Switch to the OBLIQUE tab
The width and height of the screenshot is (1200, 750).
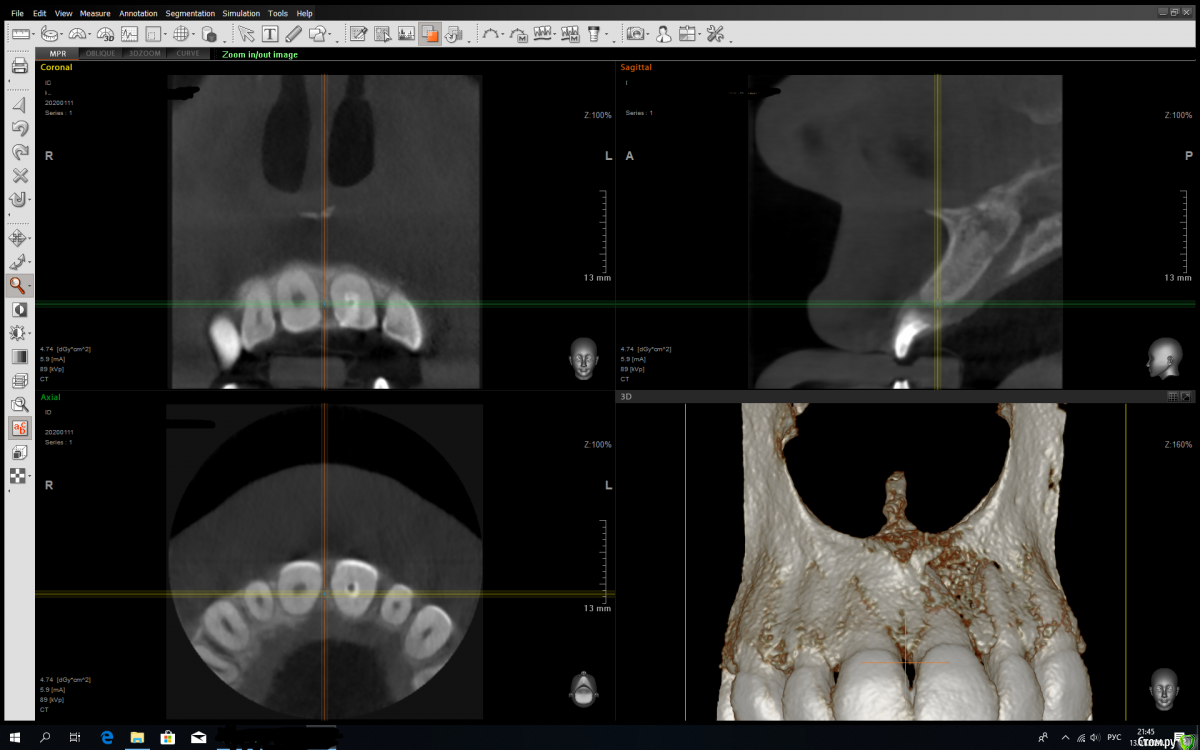pos(100,54)
